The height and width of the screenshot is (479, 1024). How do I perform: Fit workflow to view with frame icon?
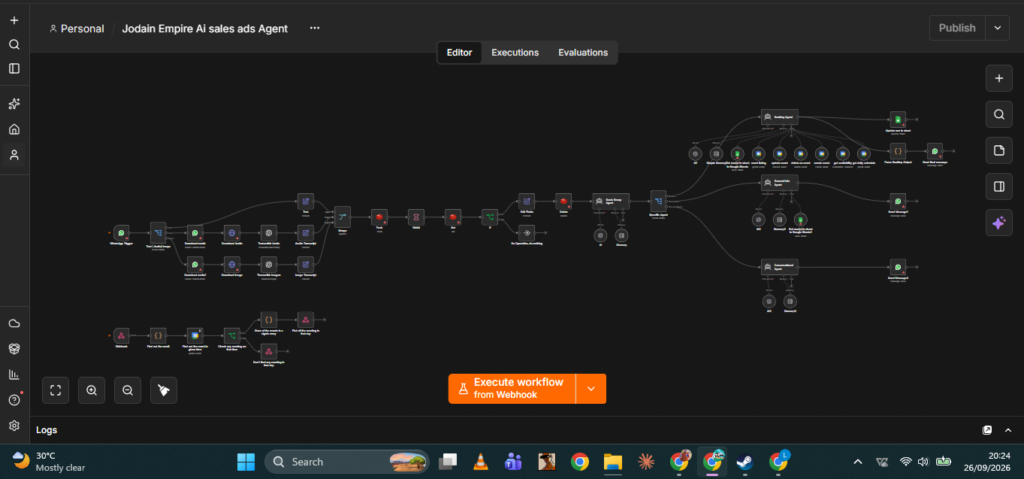(x=56, y=390)
